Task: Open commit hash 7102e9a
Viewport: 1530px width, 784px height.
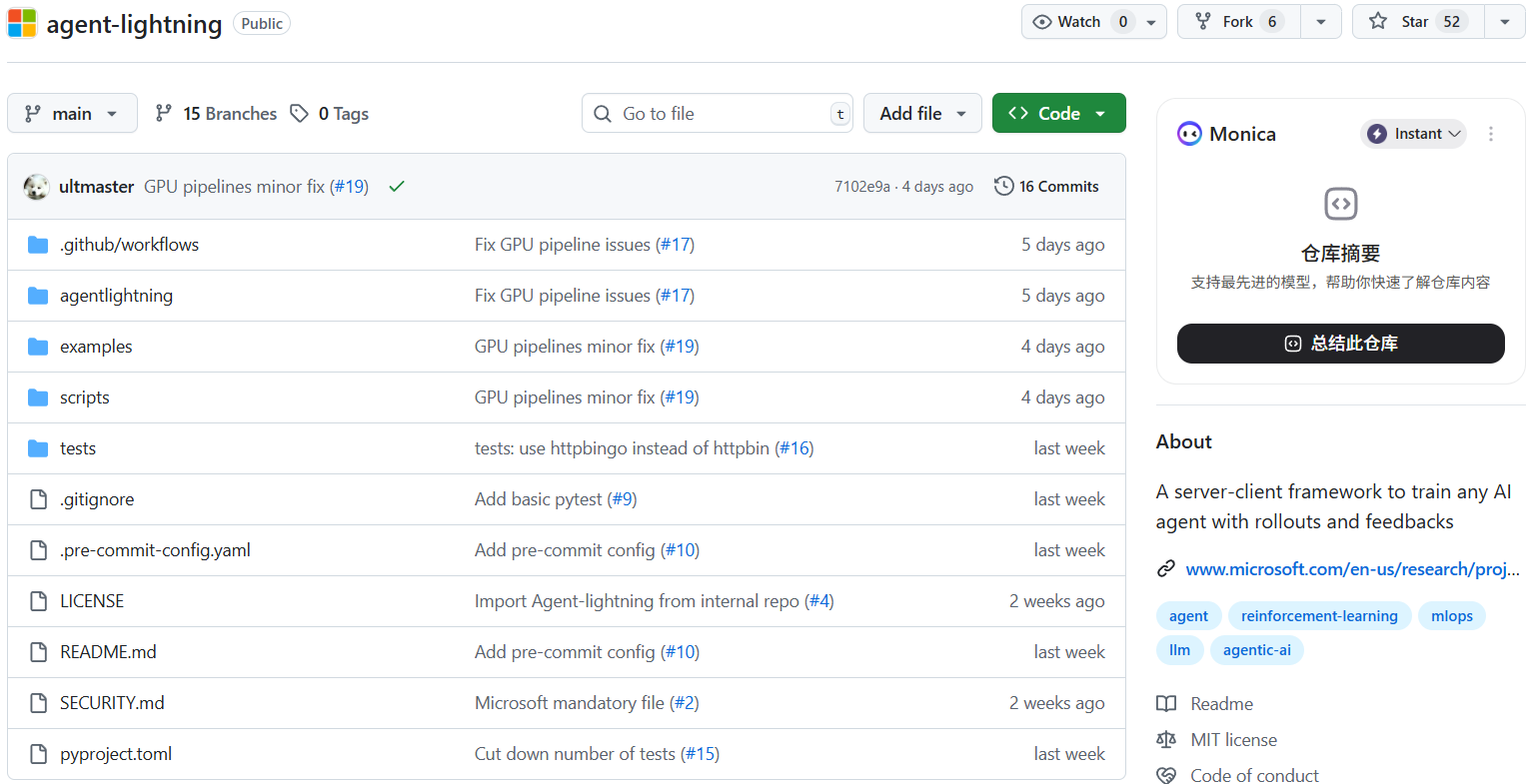Action: [x=862, y=187]
